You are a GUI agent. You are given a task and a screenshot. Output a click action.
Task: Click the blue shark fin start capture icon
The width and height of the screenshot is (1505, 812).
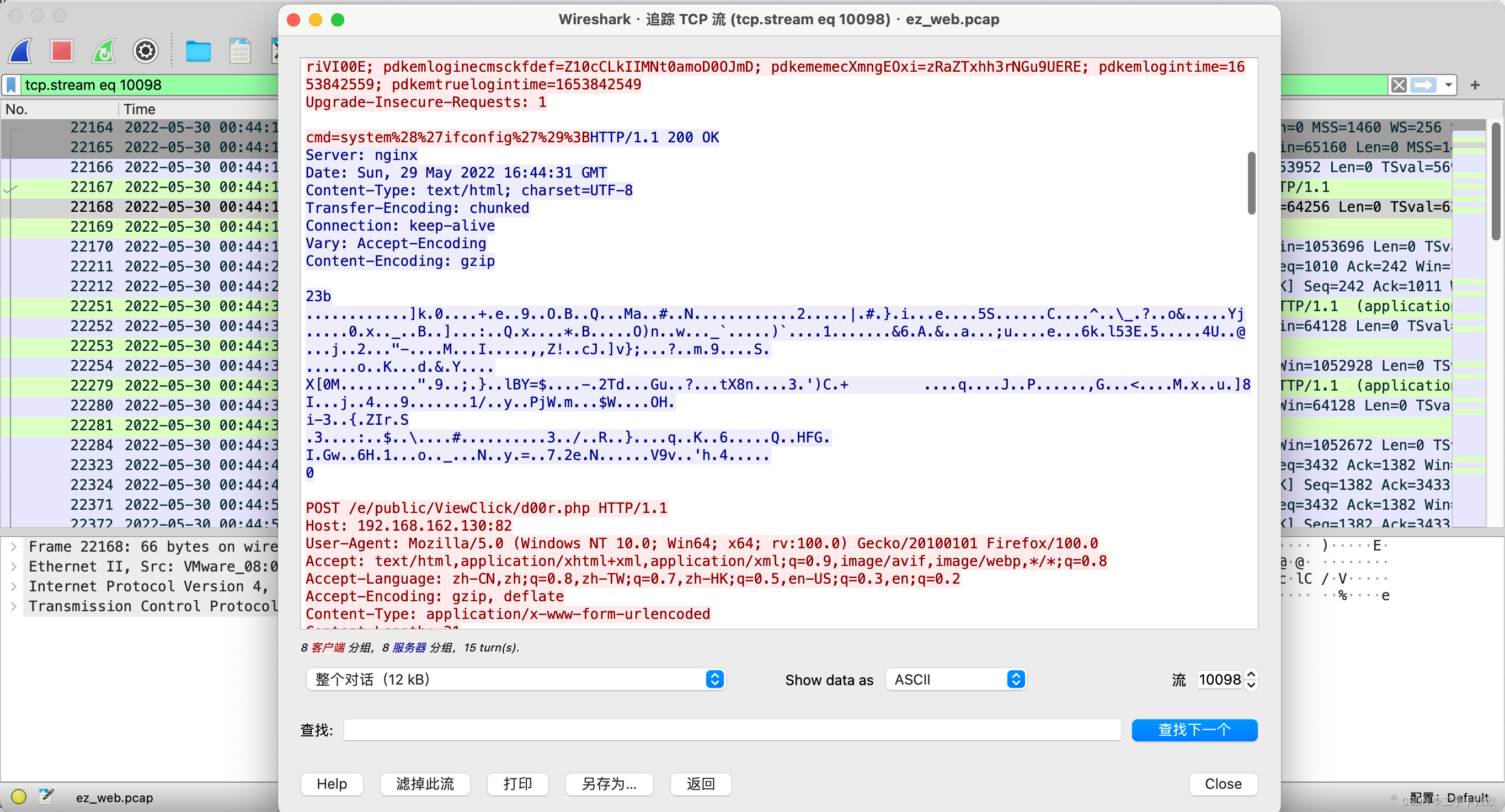[21, 51]
